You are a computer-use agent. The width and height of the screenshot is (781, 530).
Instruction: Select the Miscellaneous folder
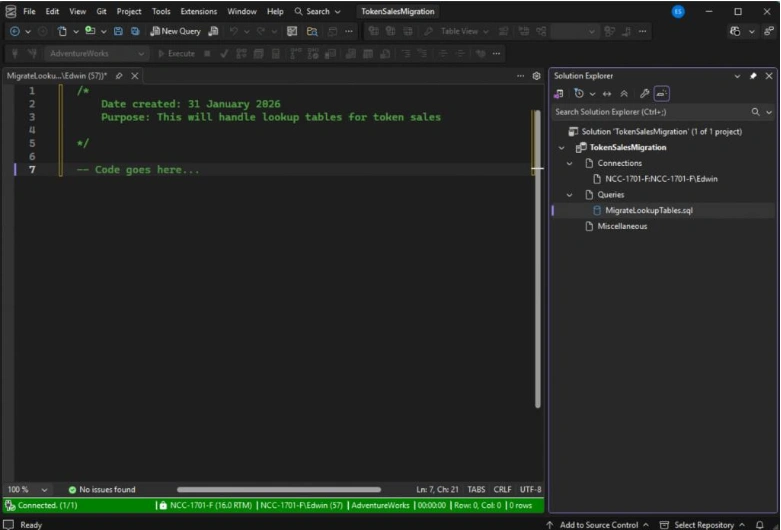pyautogui.click(x=622, y=226)
